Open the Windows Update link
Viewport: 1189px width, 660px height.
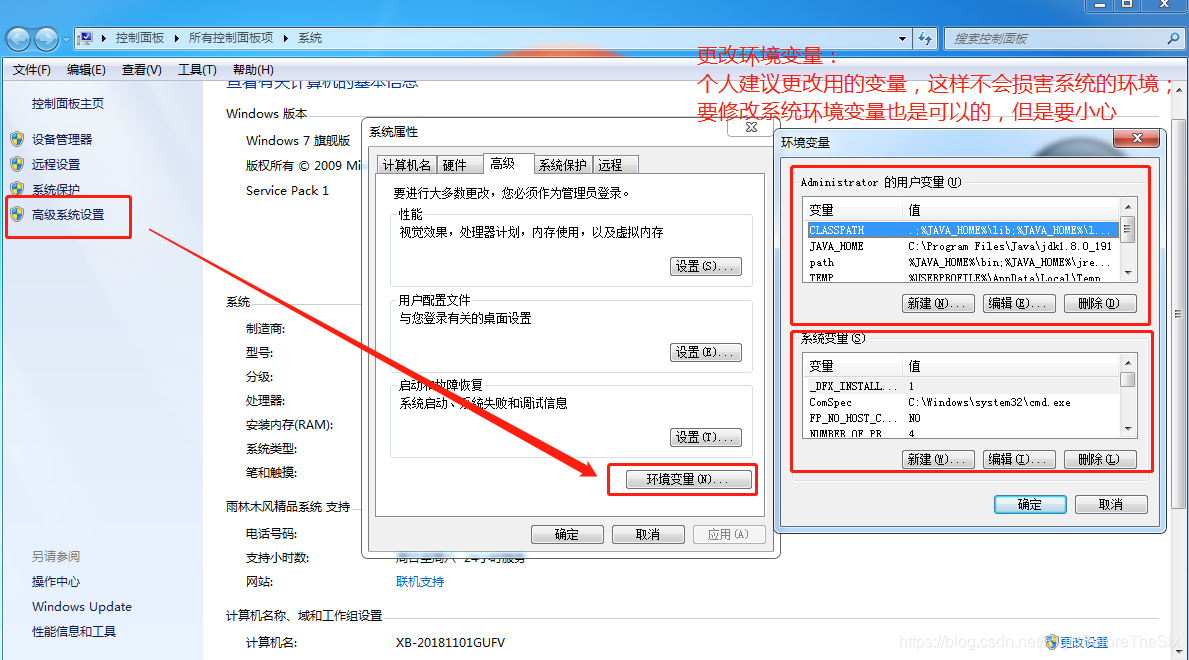coord(82,606)
